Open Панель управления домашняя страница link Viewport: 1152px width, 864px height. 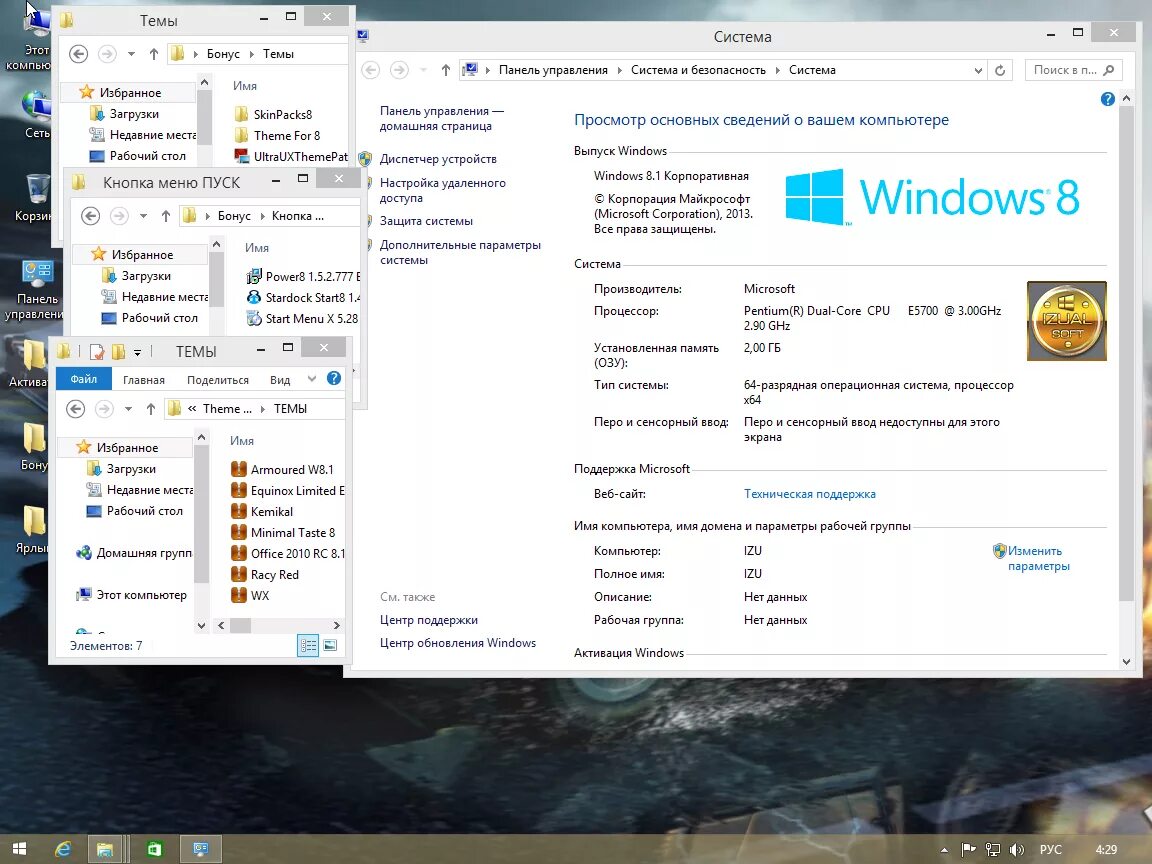tap(442, 118)
